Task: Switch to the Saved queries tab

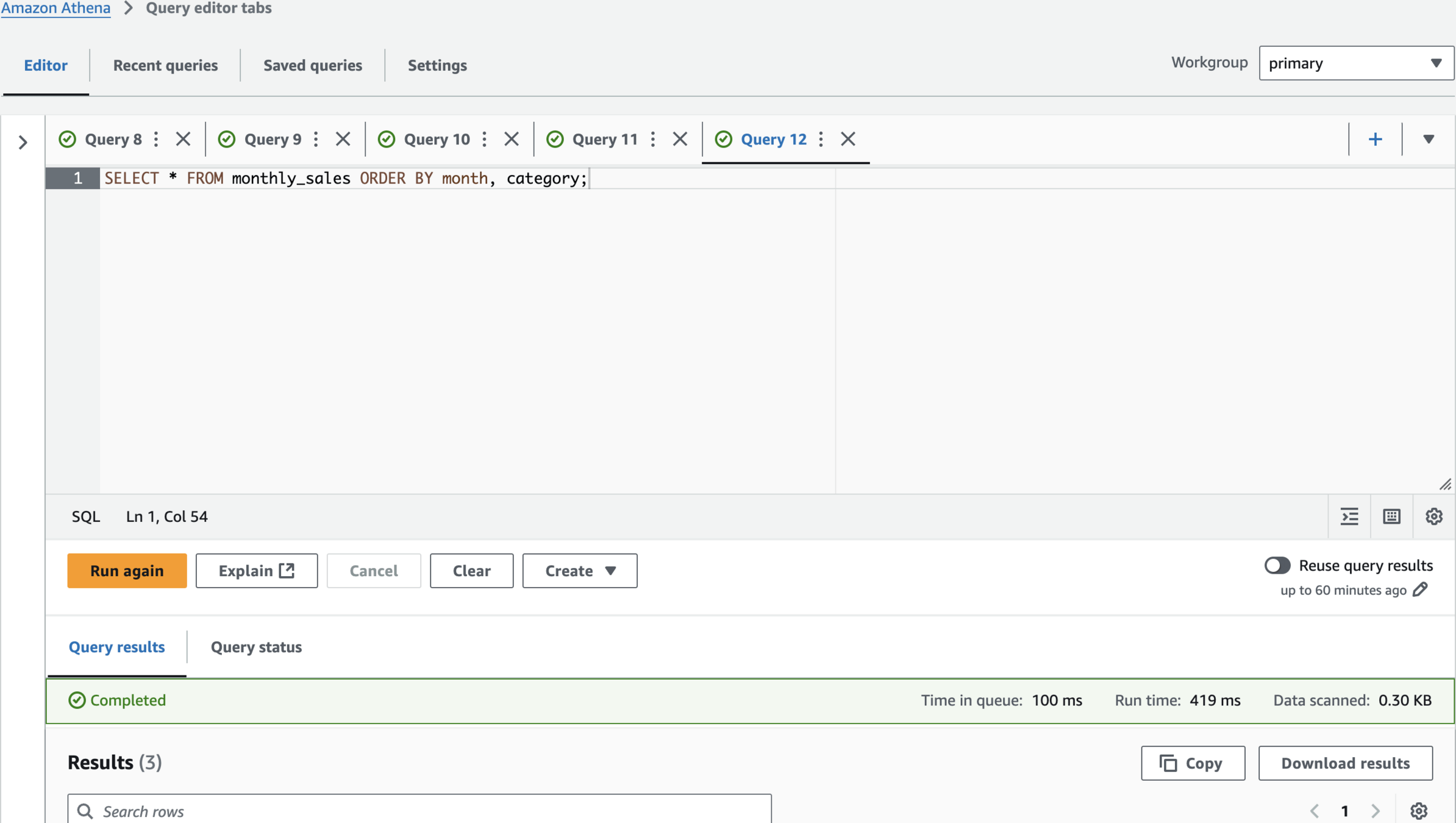Action: (x=312, y=65)
